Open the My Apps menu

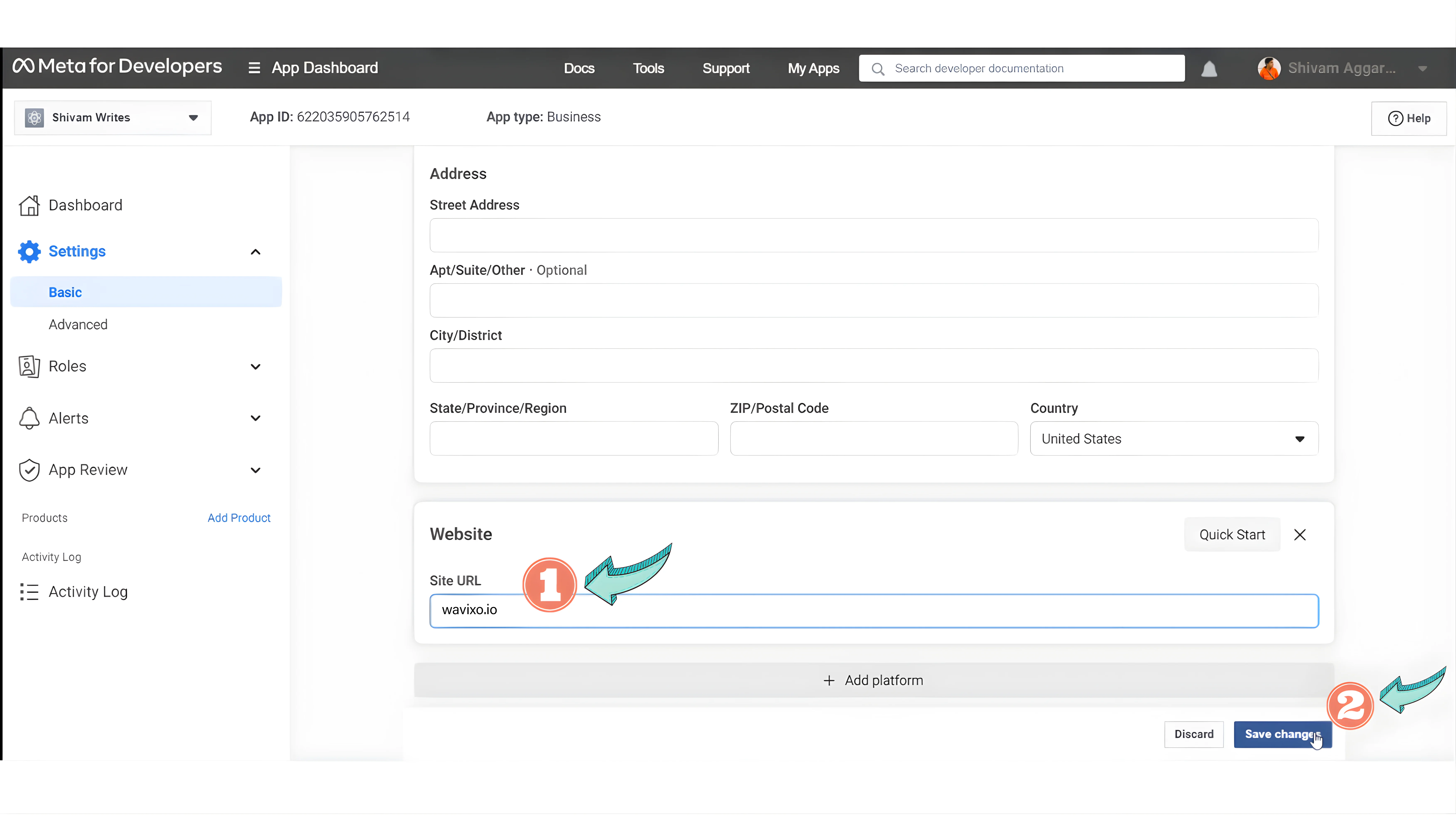813,68
